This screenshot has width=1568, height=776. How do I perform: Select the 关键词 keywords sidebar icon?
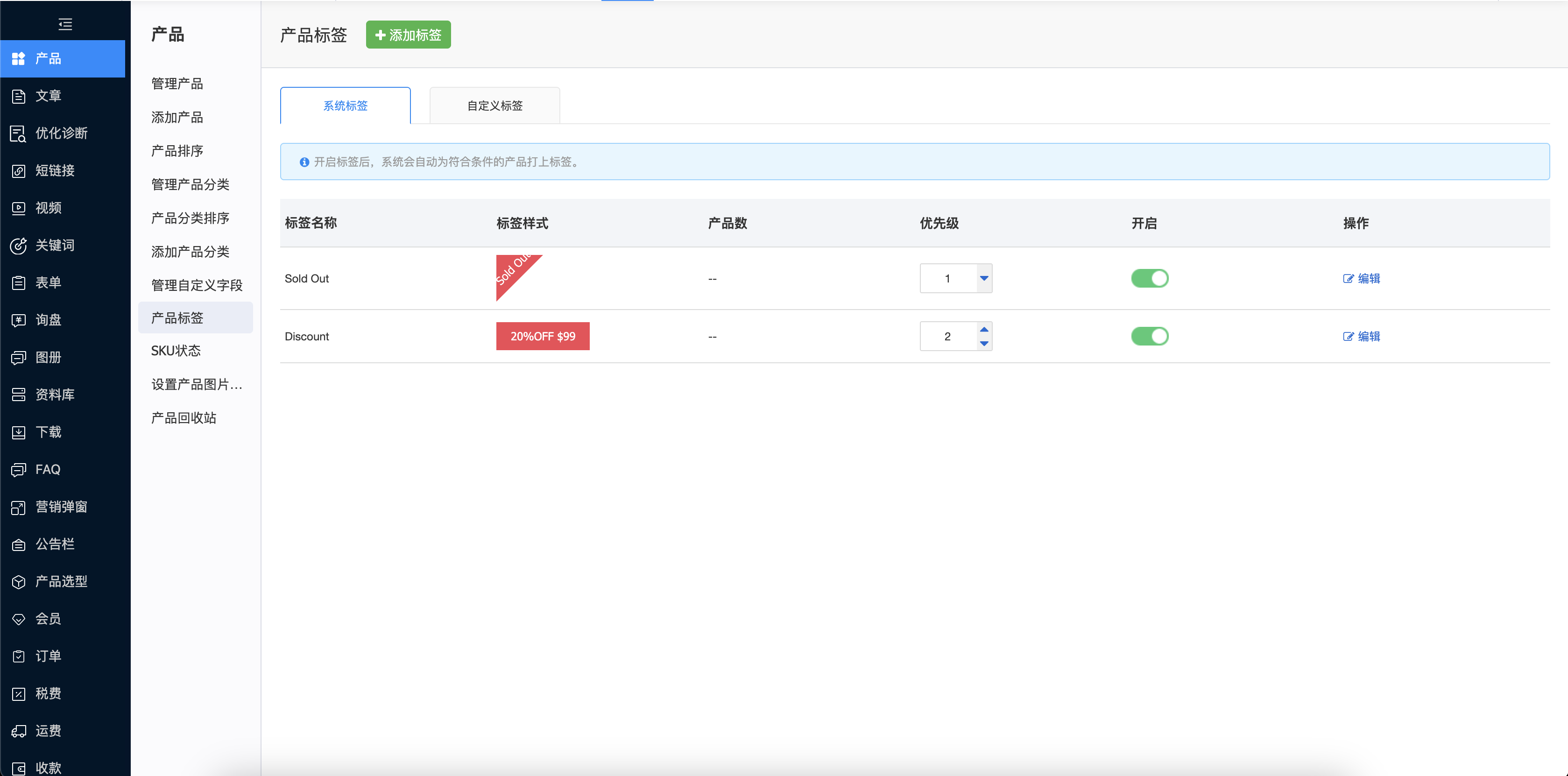coord(19,245)
